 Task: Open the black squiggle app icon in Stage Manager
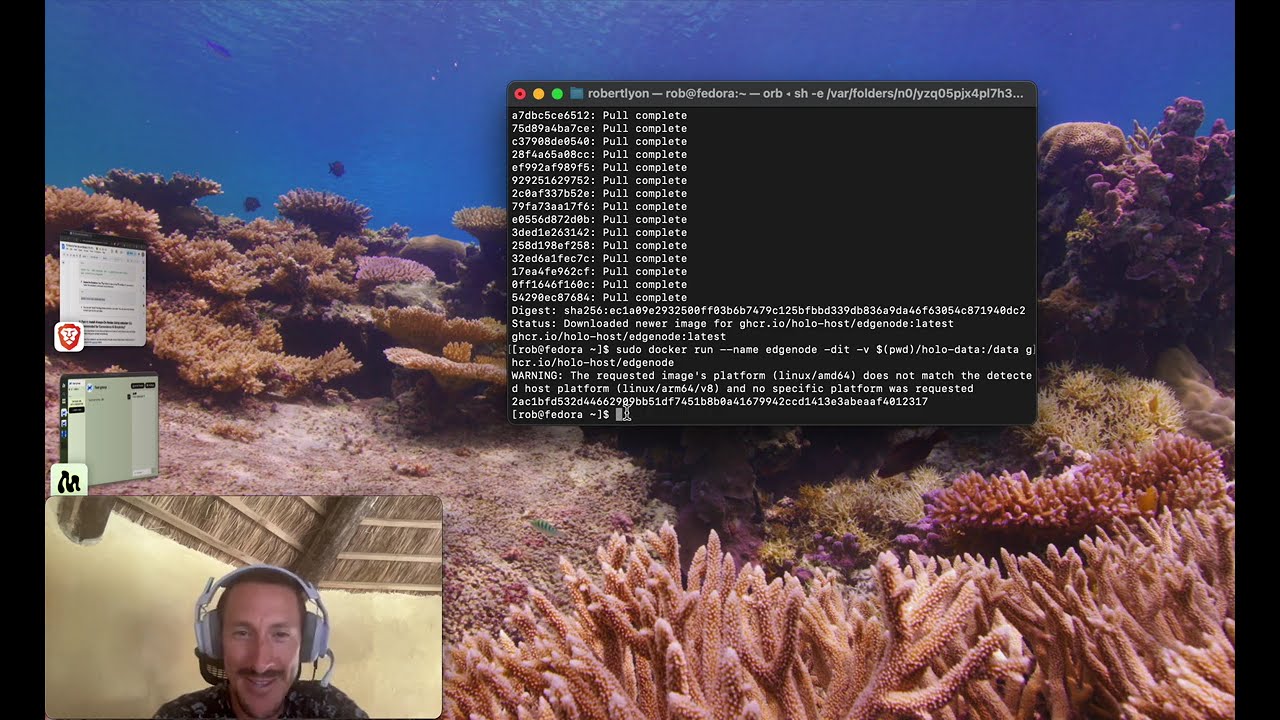69,481
